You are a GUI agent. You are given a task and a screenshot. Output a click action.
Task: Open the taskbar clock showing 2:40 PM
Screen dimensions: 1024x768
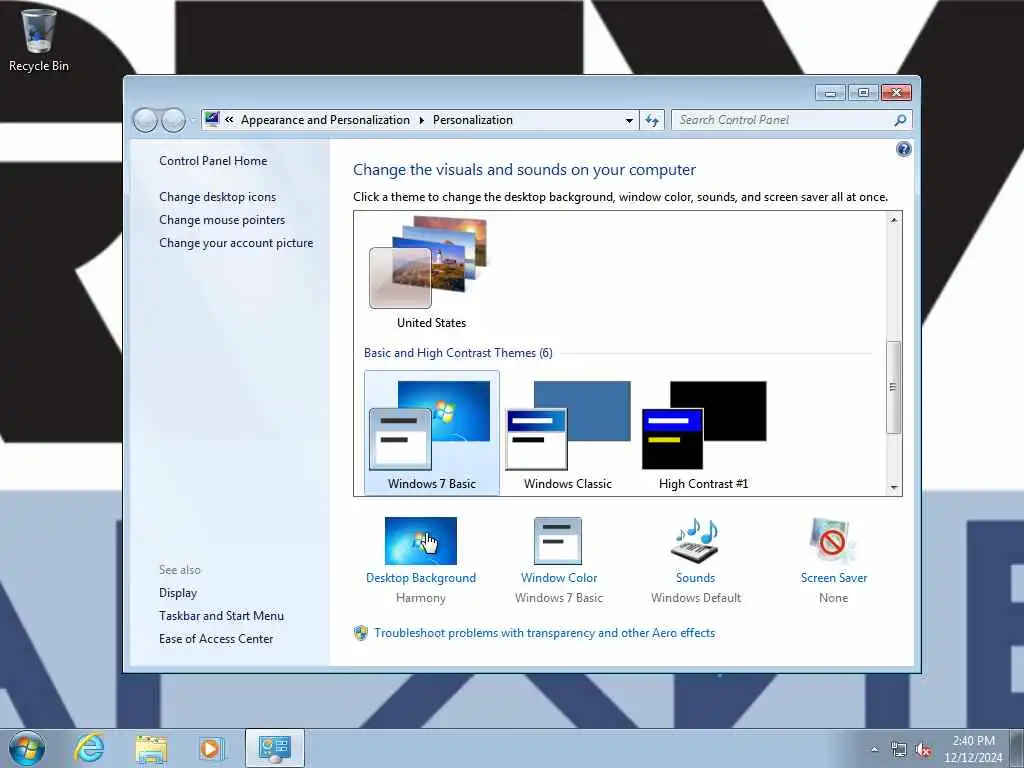[973, 749]
